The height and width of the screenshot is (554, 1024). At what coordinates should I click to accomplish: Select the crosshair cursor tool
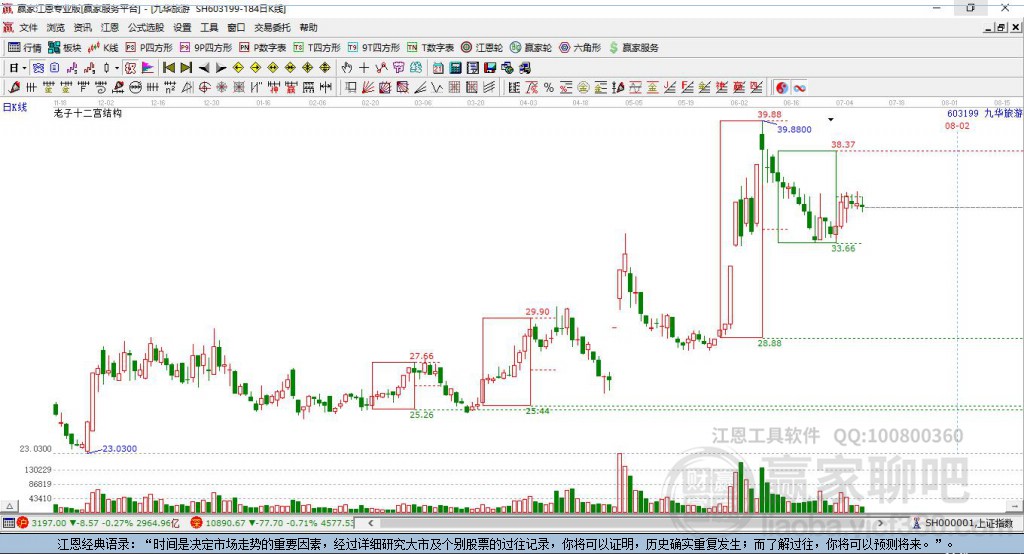(364, 68)
